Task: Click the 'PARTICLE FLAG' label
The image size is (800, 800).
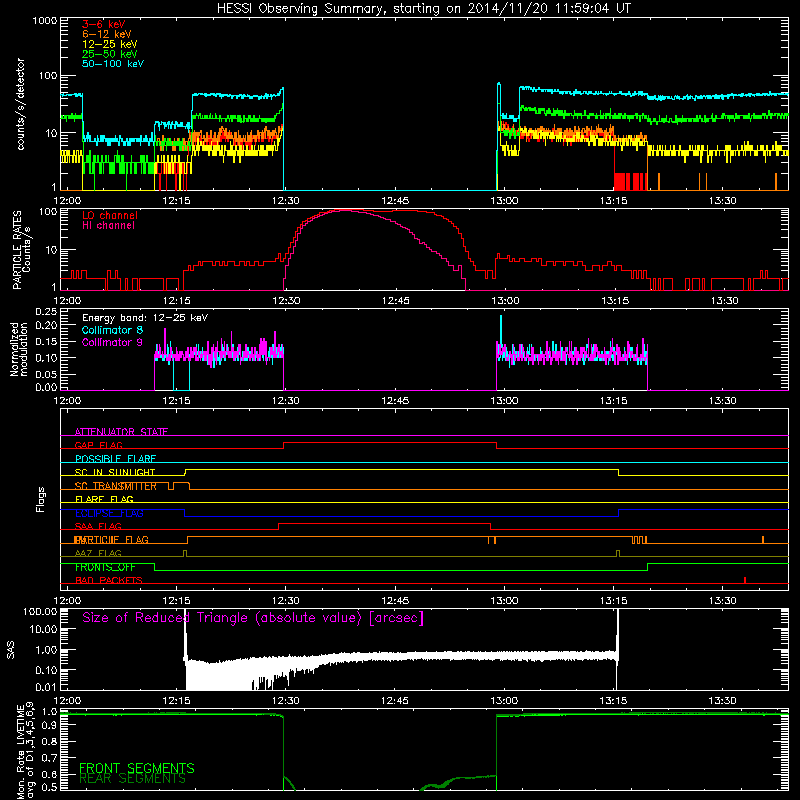Action: [x=111, y=540]
